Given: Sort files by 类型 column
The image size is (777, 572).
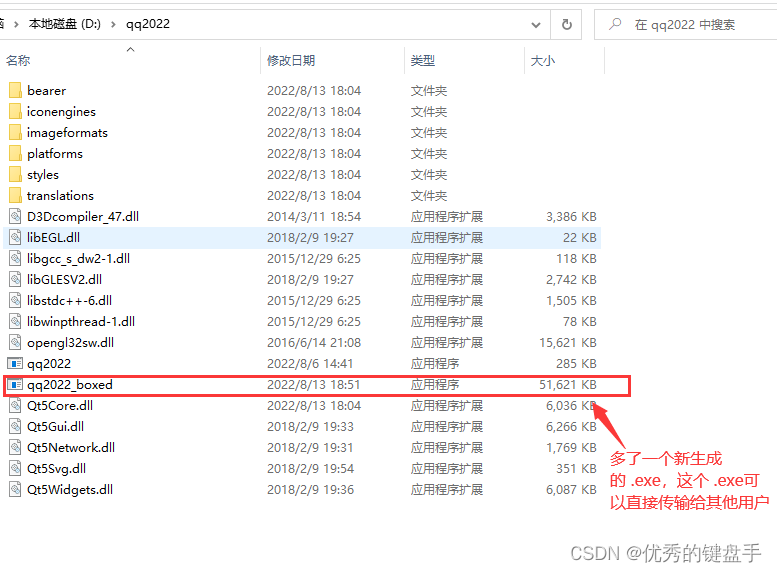Looking at the screenshot, I should click(423, 60).
